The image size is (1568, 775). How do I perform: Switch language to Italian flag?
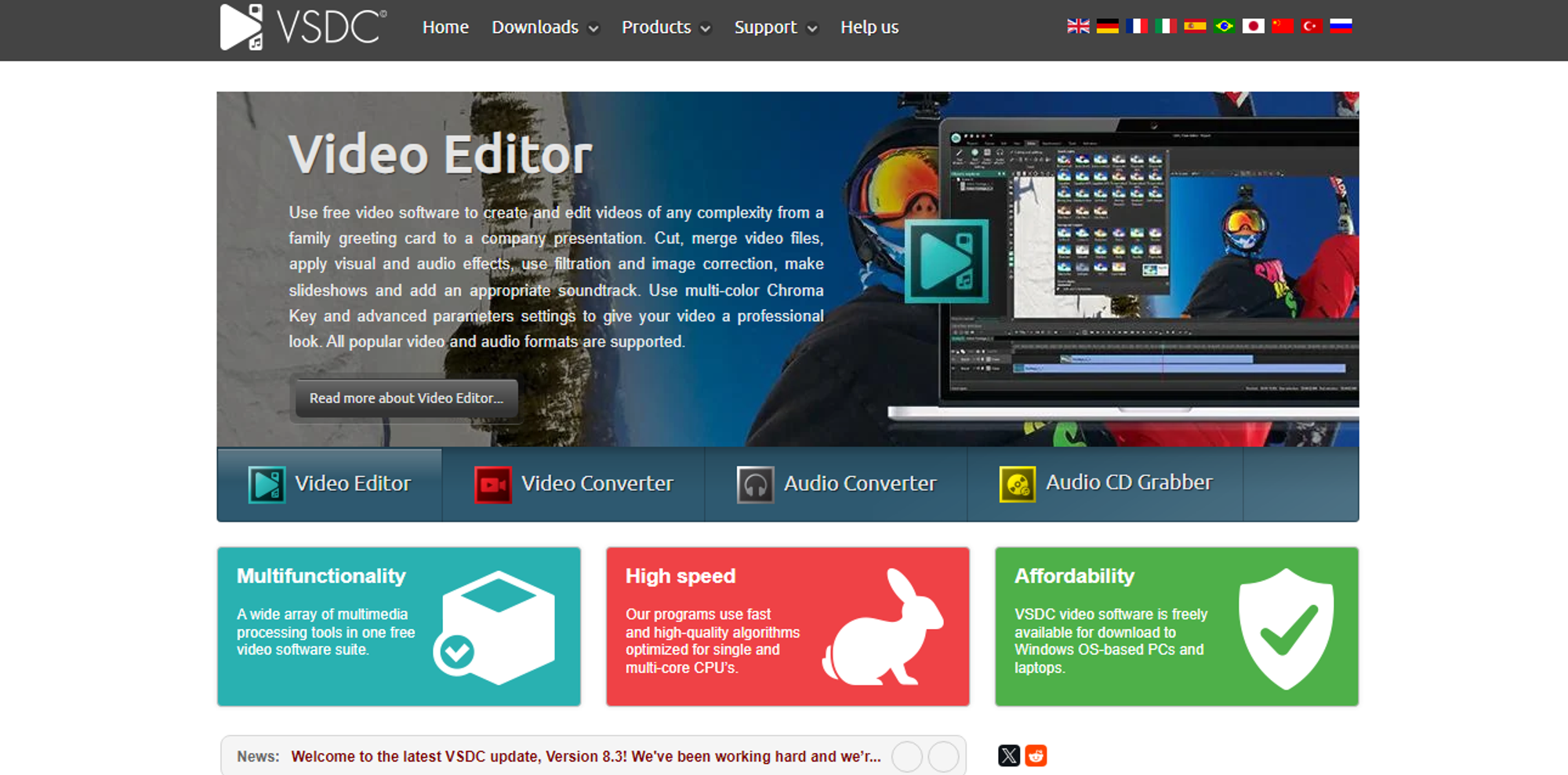tap(1166, 26)
